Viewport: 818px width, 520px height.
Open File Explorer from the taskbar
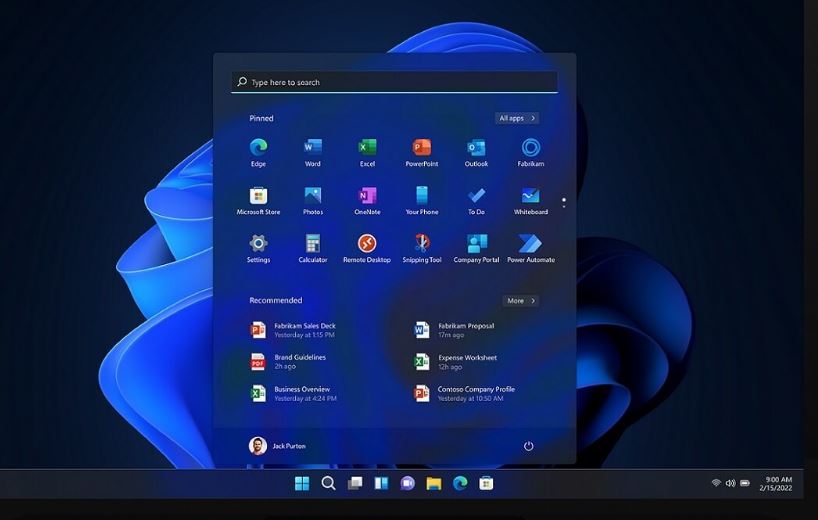pyautogui.click(x=434, y=483)
